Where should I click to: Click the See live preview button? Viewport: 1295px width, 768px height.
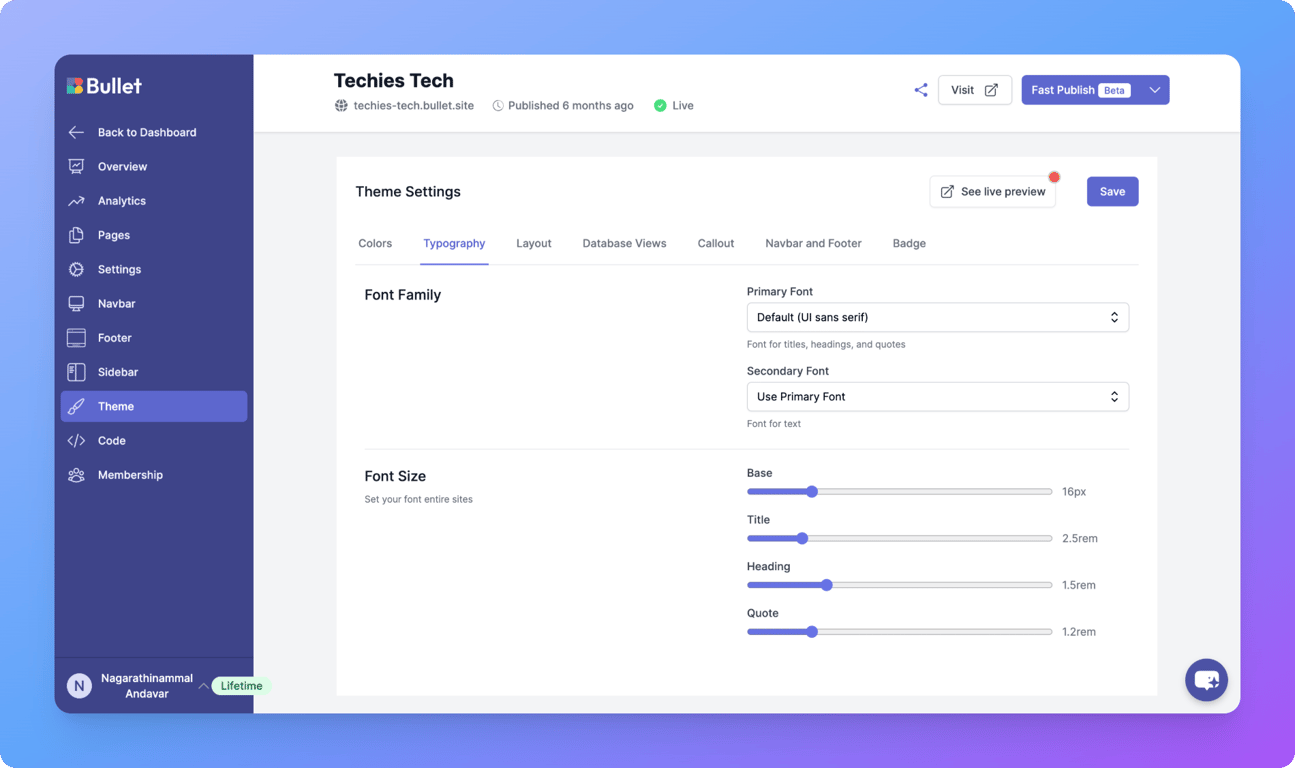coord(992,191)
